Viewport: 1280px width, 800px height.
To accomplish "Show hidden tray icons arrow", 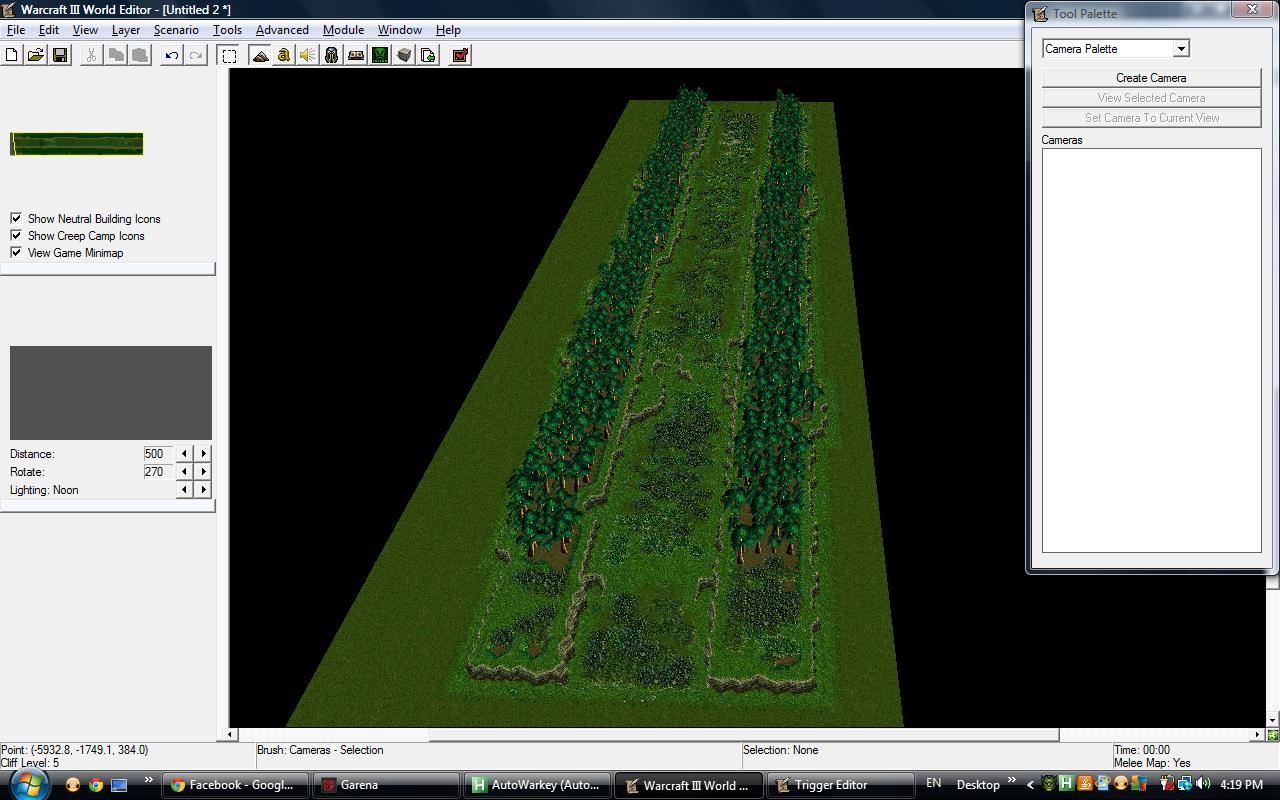I will pos(1030,784).
